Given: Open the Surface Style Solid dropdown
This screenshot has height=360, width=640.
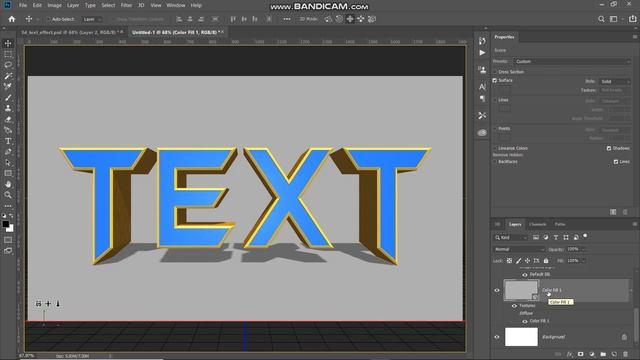Looking at the screenshot, I should [615, 82].
